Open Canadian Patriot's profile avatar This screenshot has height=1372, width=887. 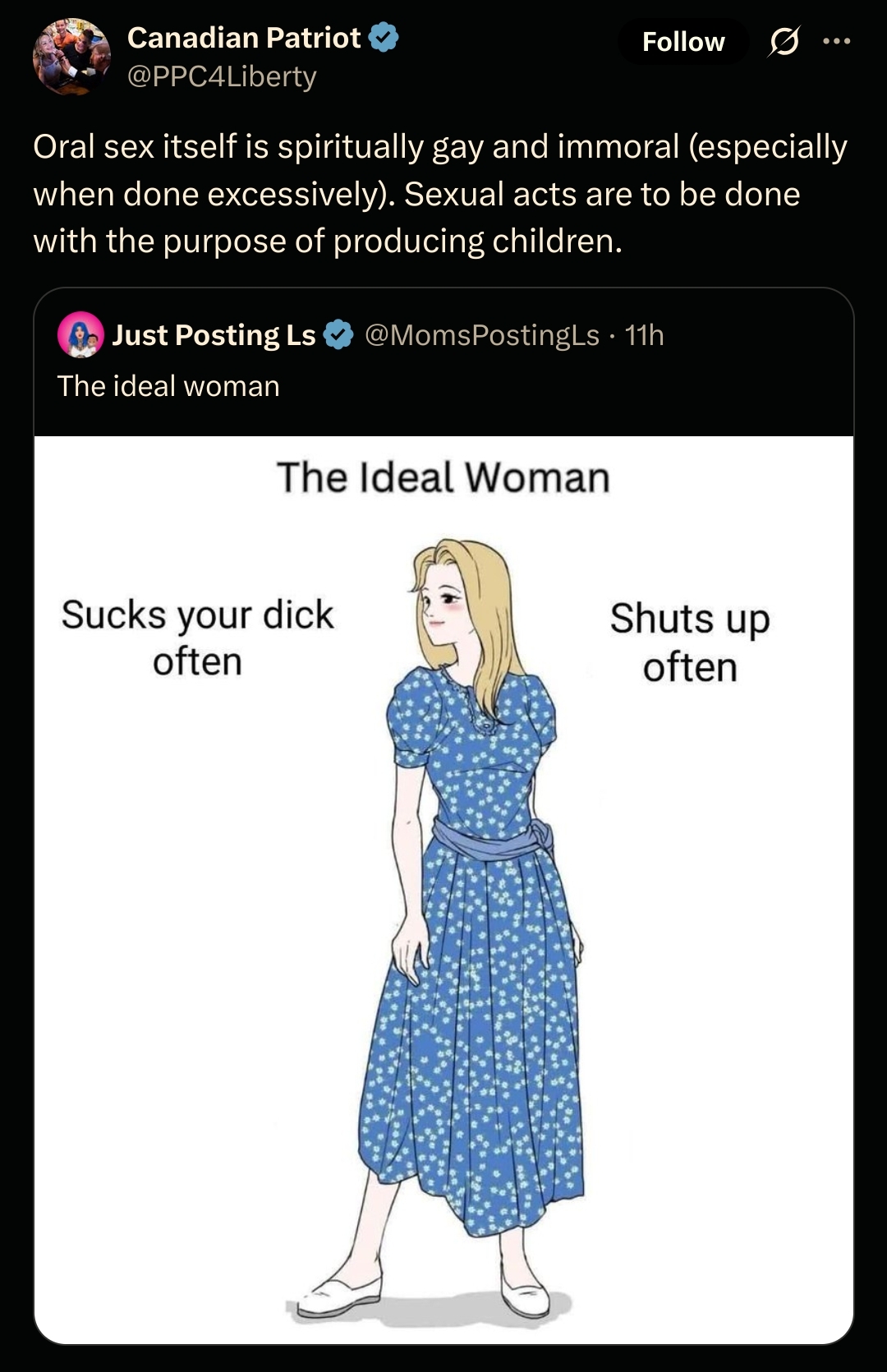pyautogui.click(x=71, y=57)
